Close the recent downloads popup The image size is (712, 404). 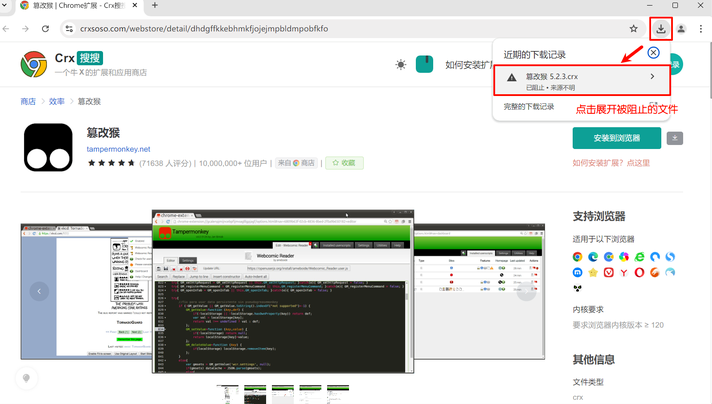(x=653, y=52)
